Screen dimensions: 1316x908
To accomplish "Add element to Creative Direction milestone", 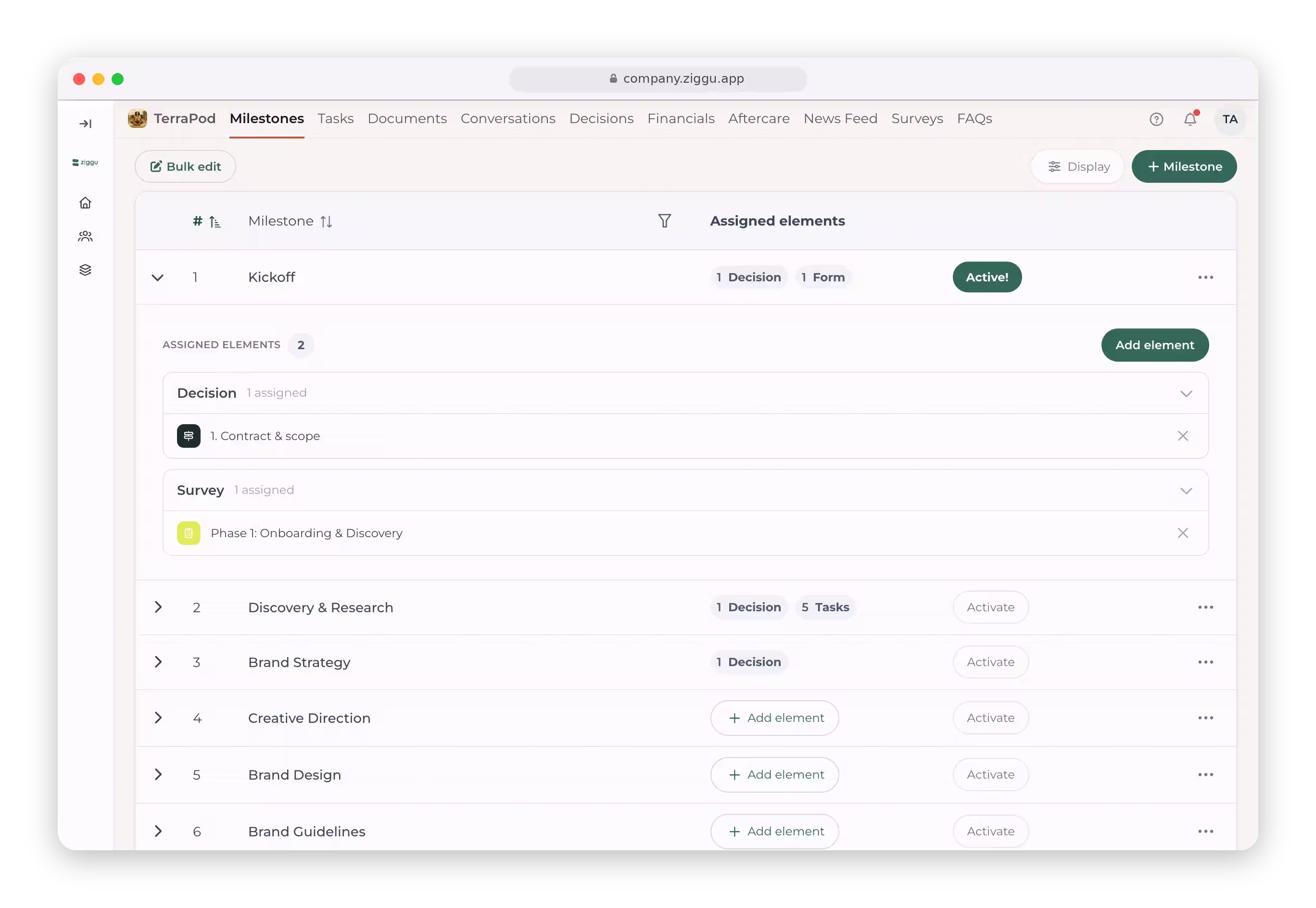I will coord(774,718).
